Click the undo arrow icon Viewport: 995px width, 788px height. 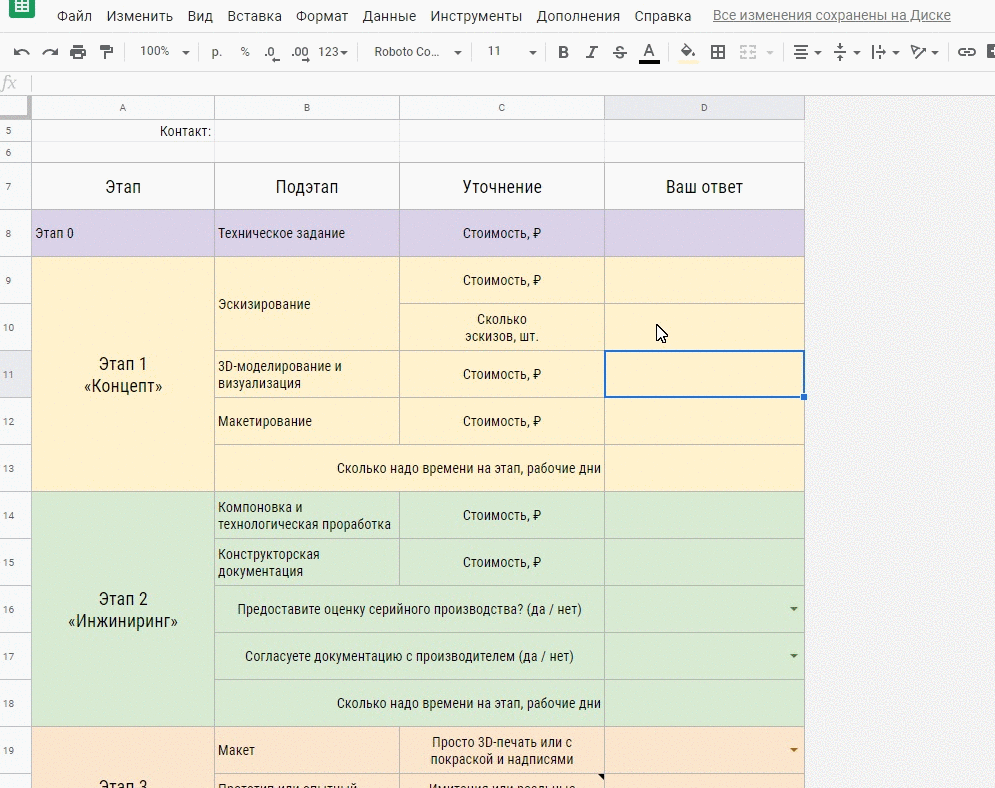(22, 52)
